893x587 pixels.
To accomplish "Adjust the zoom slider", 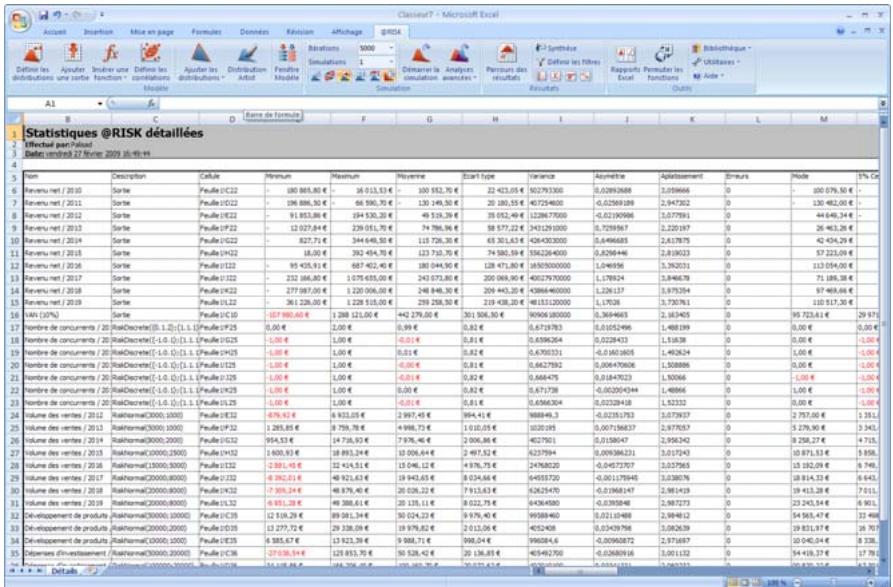I will pyautogui.click(x=834, y=581).
